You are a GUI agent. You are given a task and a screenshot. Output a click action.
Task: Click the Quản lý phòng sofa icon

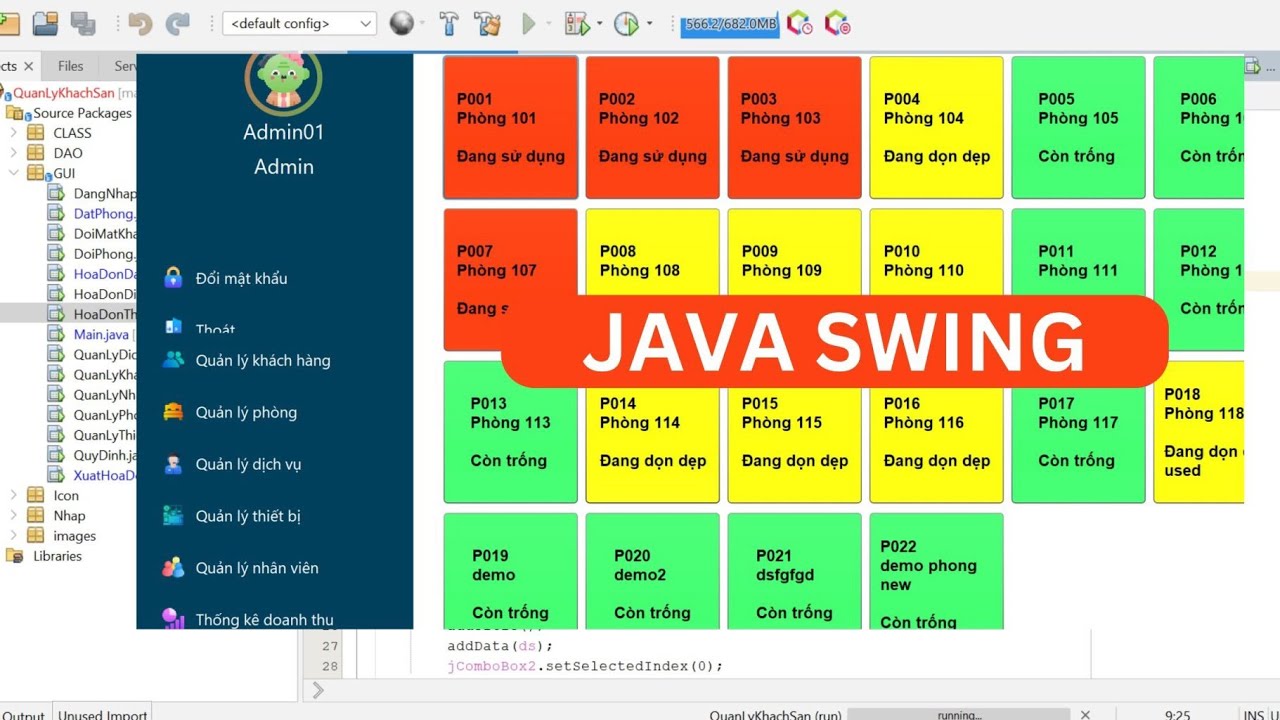tap(173, 412)
